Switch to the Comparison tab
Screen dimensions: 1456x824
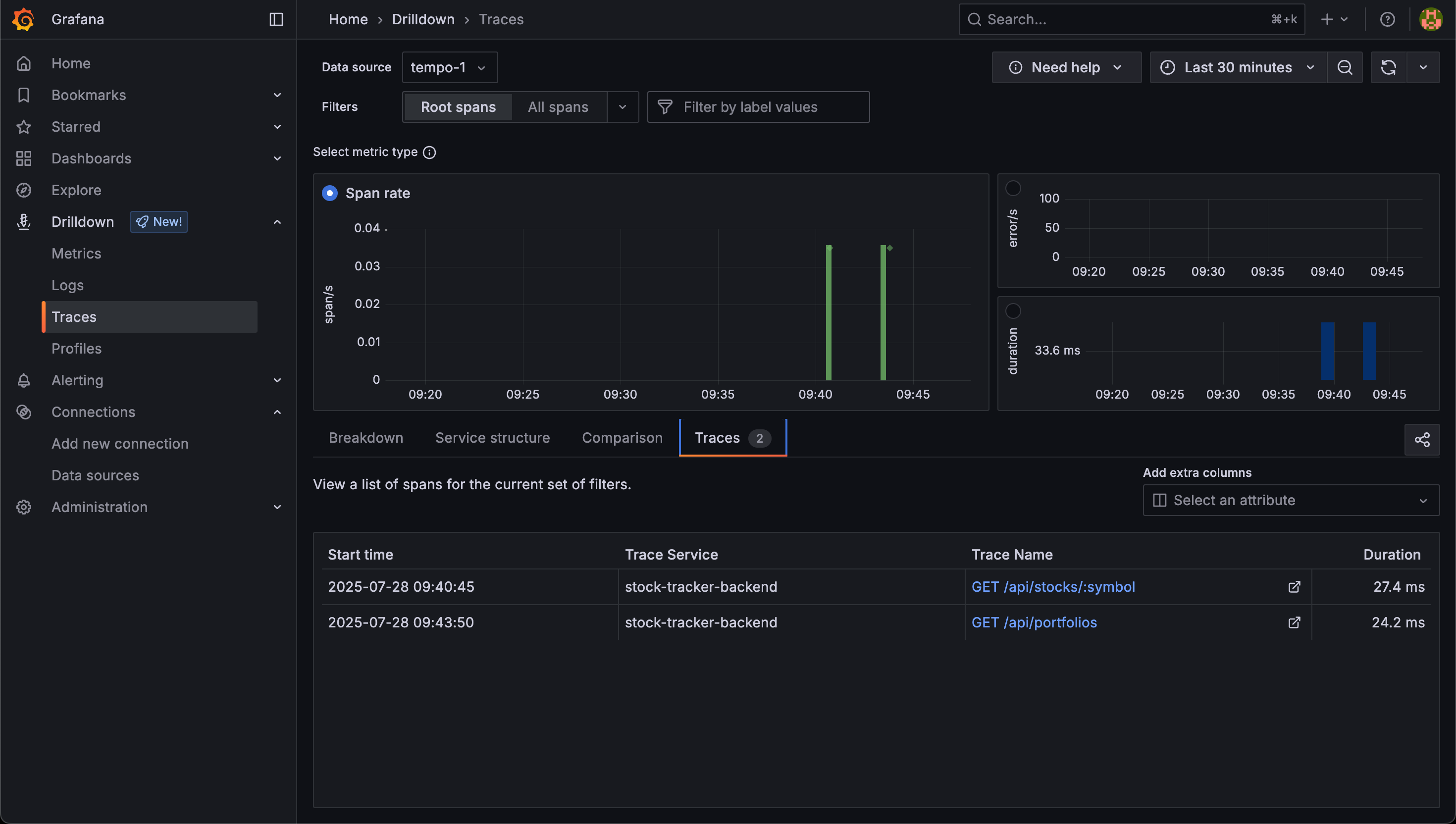click(622, 438)
